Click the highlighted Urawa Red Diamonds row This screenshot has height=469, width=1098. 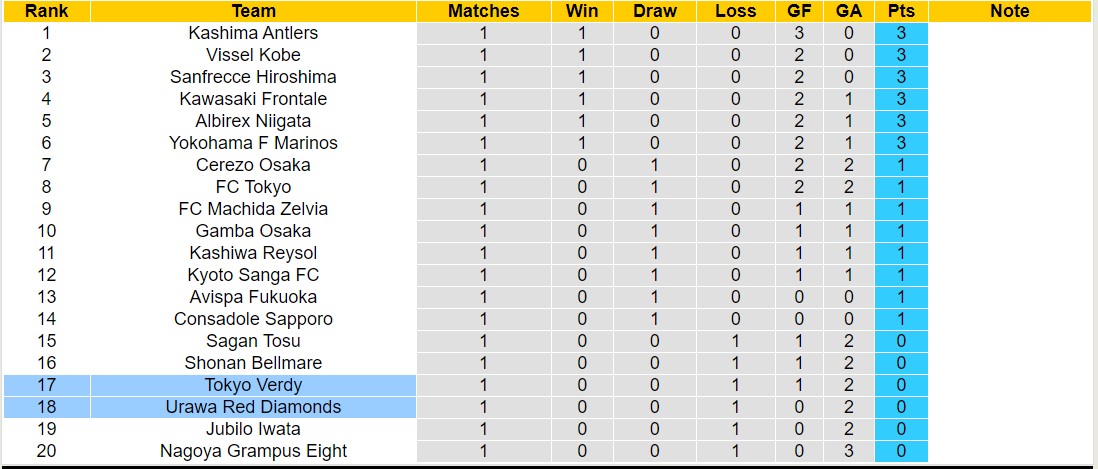click(253, 407)
